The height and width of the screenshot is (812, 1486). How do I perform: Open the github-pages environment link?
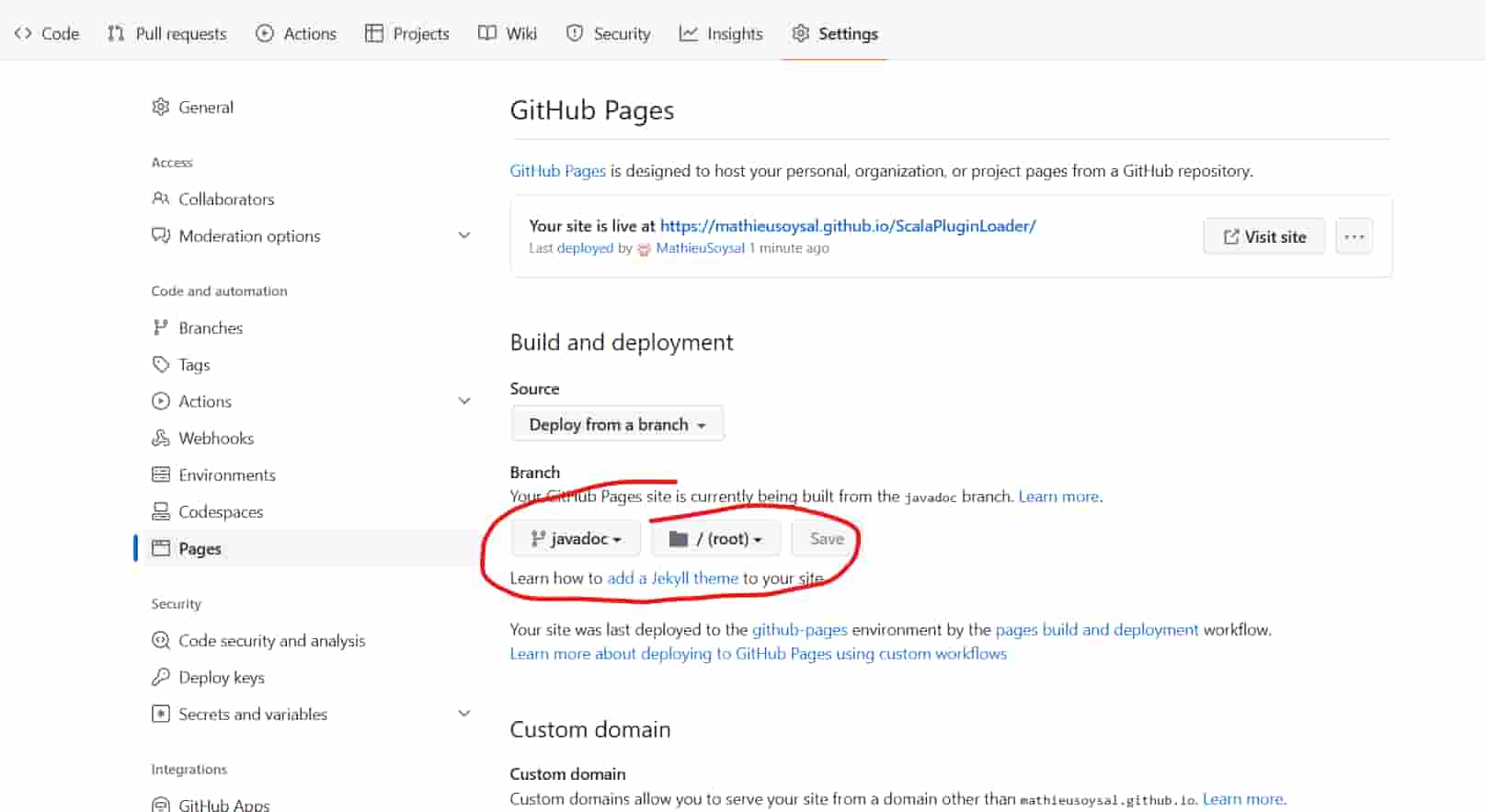[800, 630]
